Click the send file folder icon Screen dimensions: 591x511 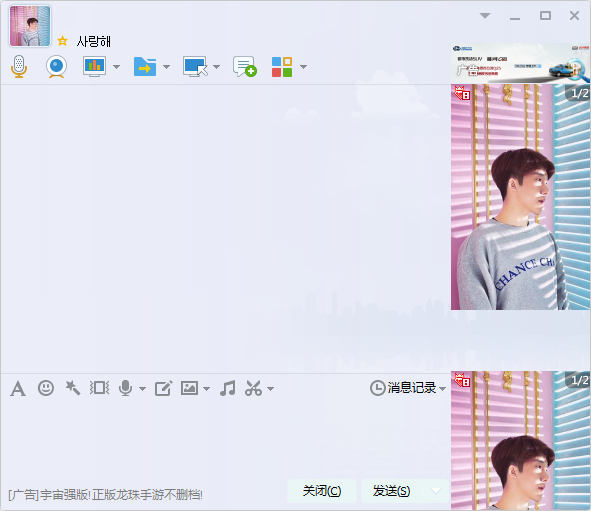click(x=145, y=67)
